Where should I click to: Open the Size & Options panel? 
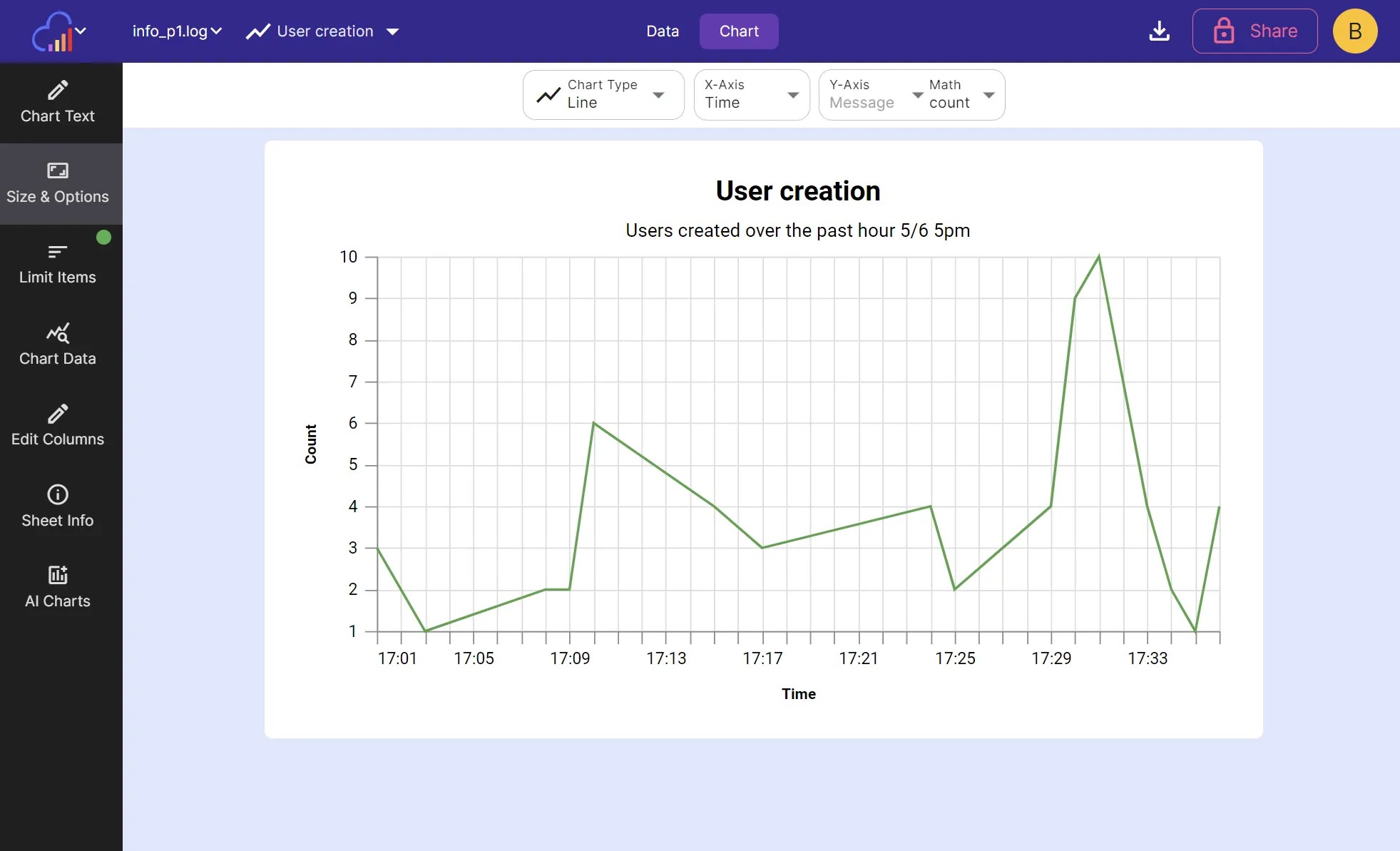point(58,183)
